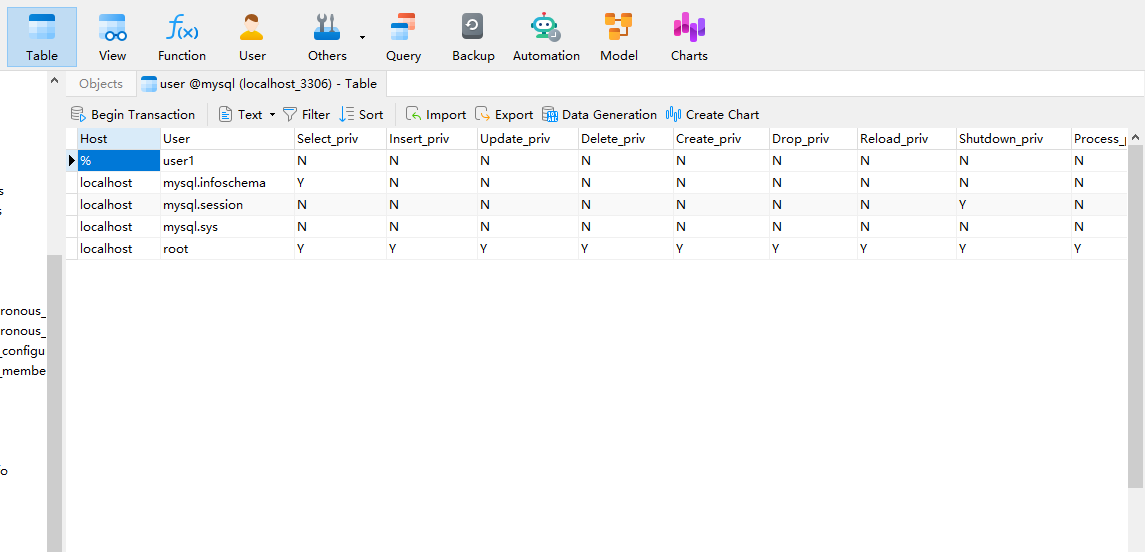Click the user1 cell
Viewport: 1145px width, 552px height.
pyautogui.click(x=228, y=161)
